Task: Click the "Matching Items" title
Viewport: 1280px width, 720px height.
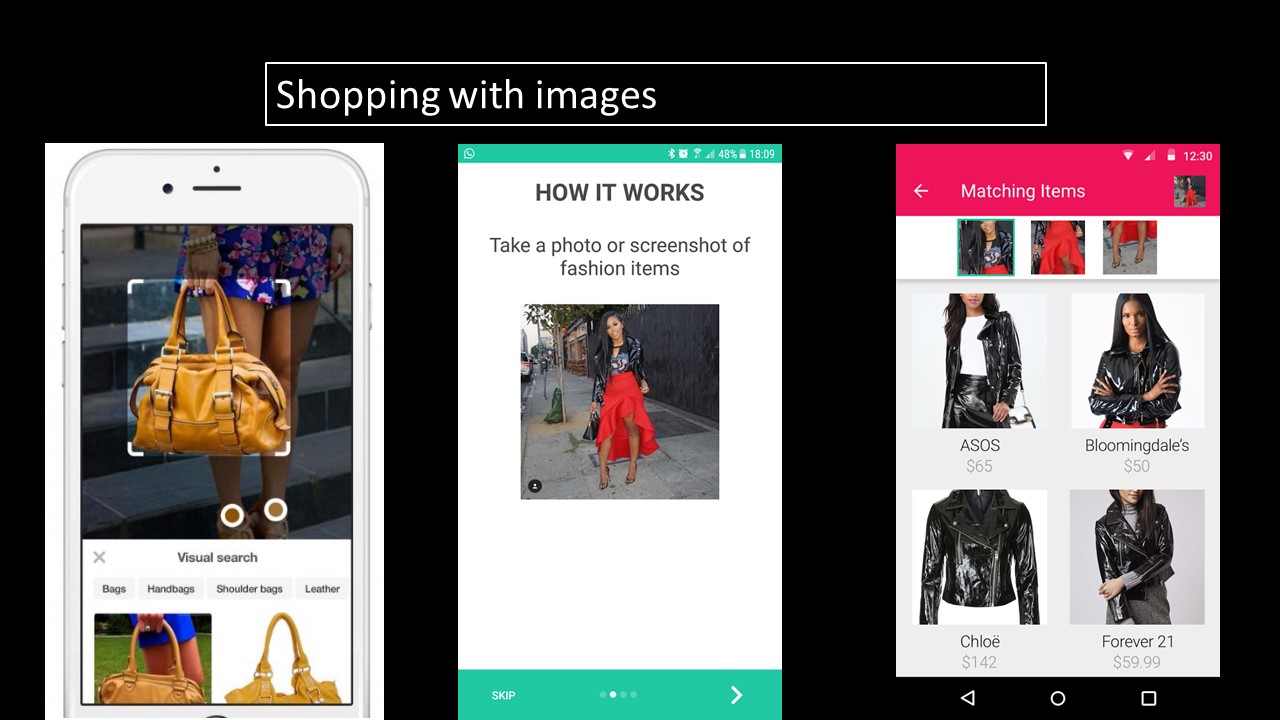Action: 1023,191
